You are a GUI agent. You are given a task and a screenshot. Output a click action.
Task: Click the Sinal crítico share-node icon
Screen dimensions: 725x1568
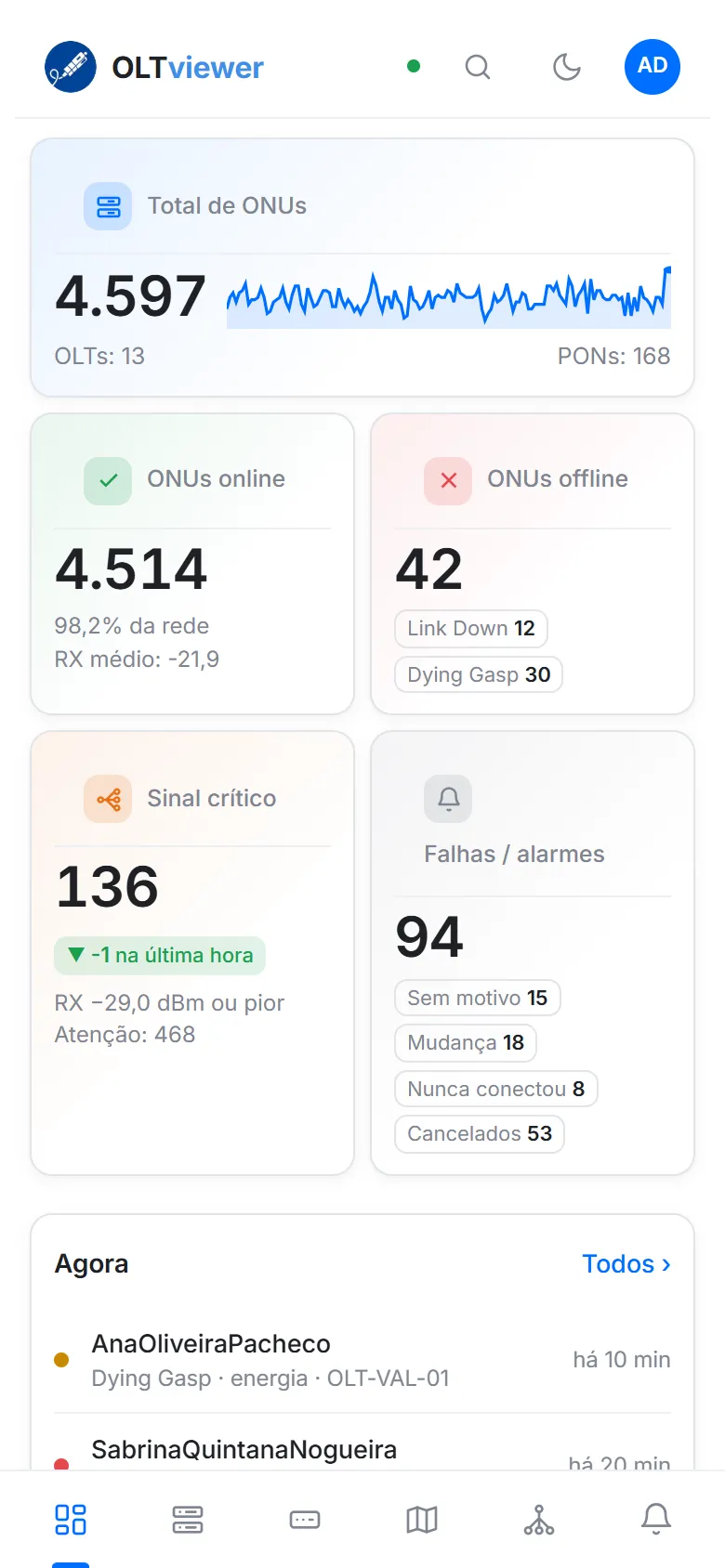click(108, 799)
